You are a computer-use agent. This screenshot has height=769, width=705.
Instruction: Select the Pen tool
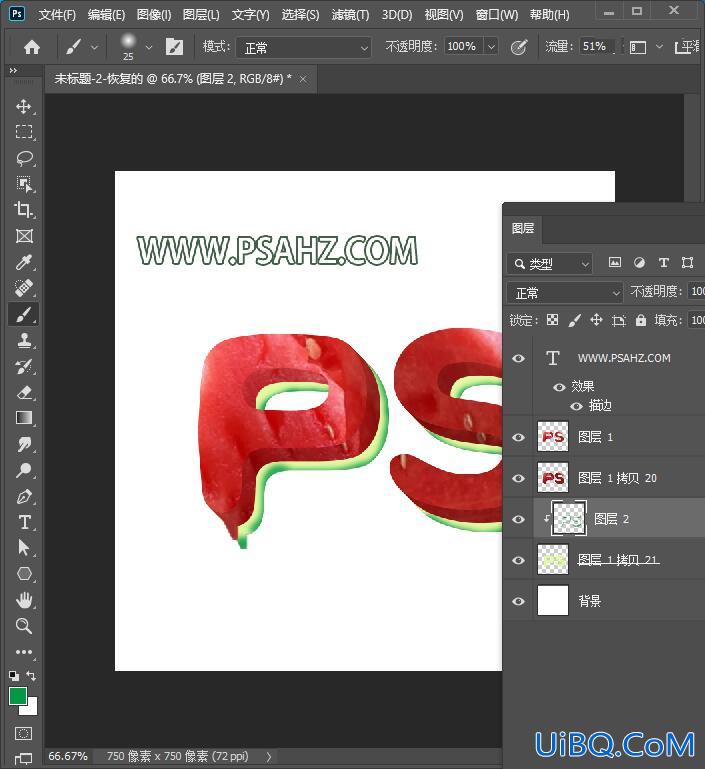click(24, 496)
